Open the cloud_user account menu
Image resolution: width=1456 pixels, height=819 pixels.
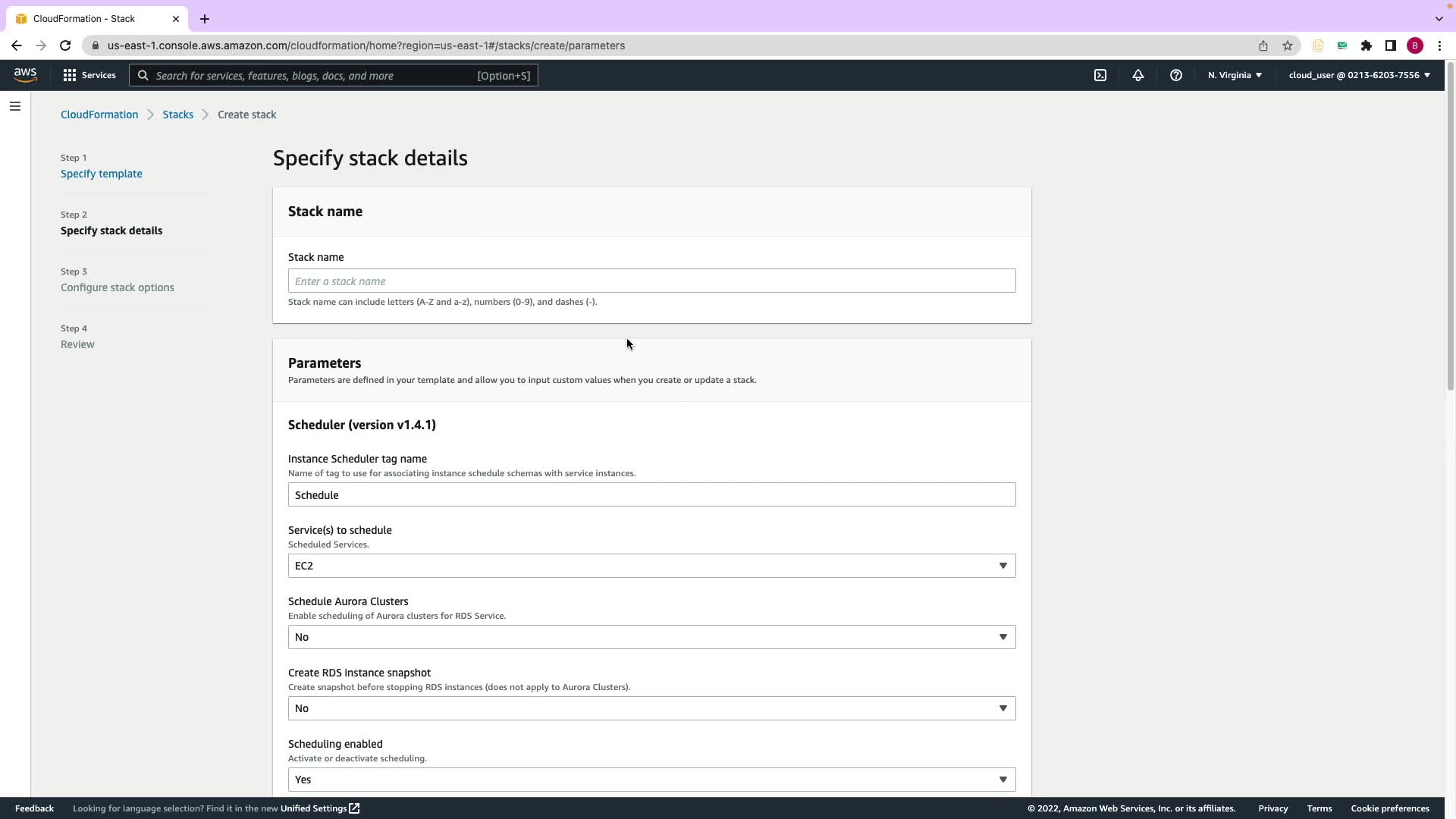pos(1359,75)
